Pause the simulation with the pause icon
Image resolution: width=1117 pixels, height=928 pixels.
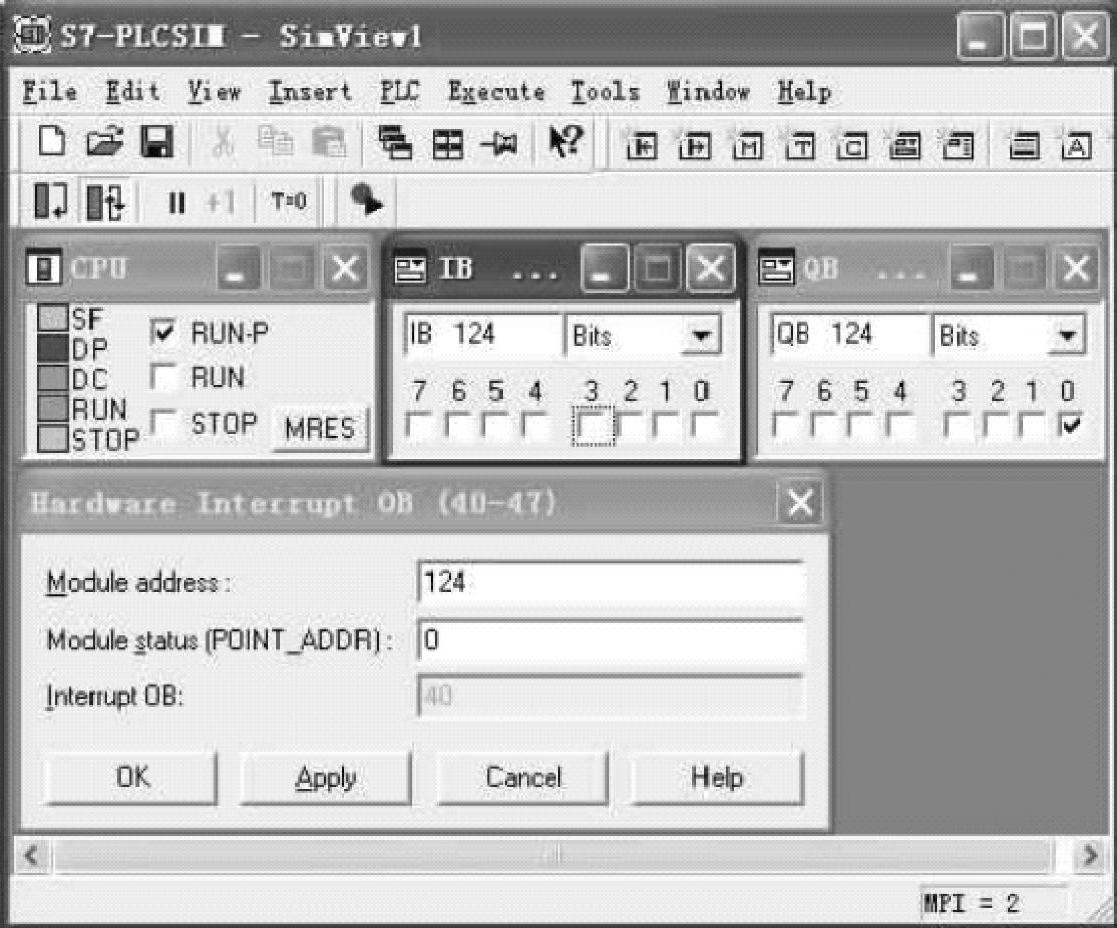(x=177, y=203)
